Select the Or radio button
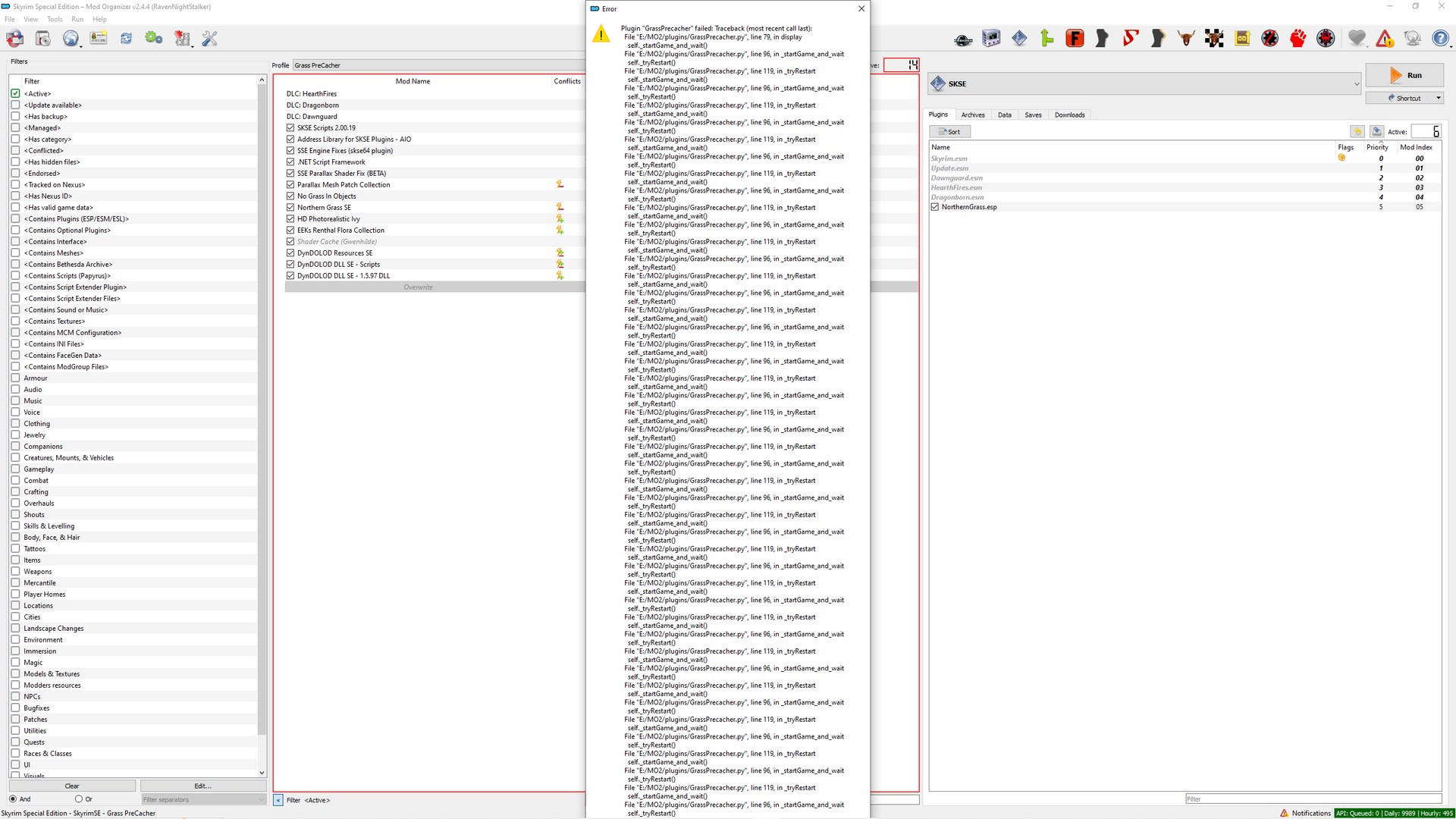Viewport: 1456px width, 819px height. tap(78, 799)
